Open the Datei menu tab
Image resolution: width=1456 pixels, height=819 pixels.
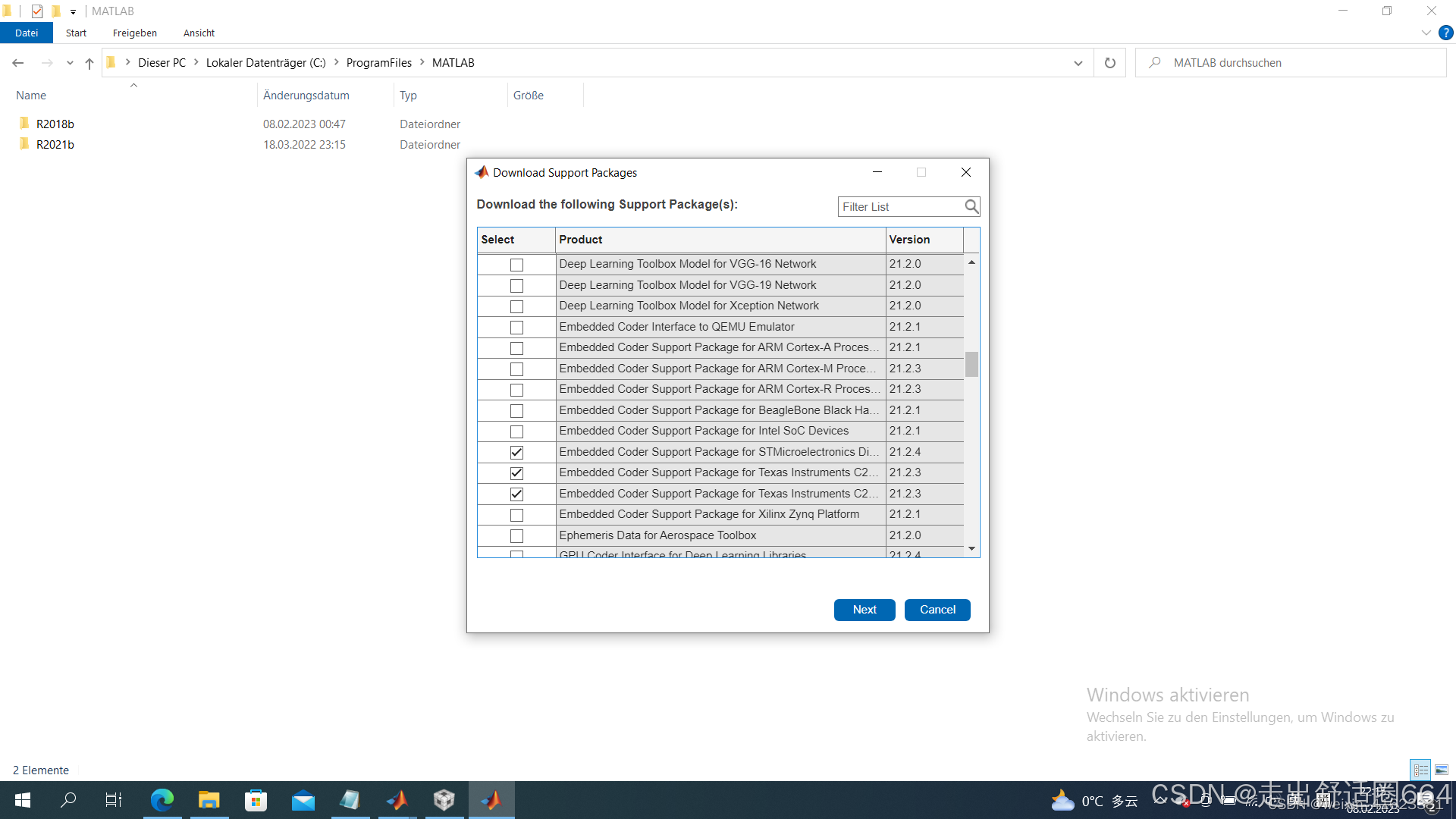click(27, 33)
